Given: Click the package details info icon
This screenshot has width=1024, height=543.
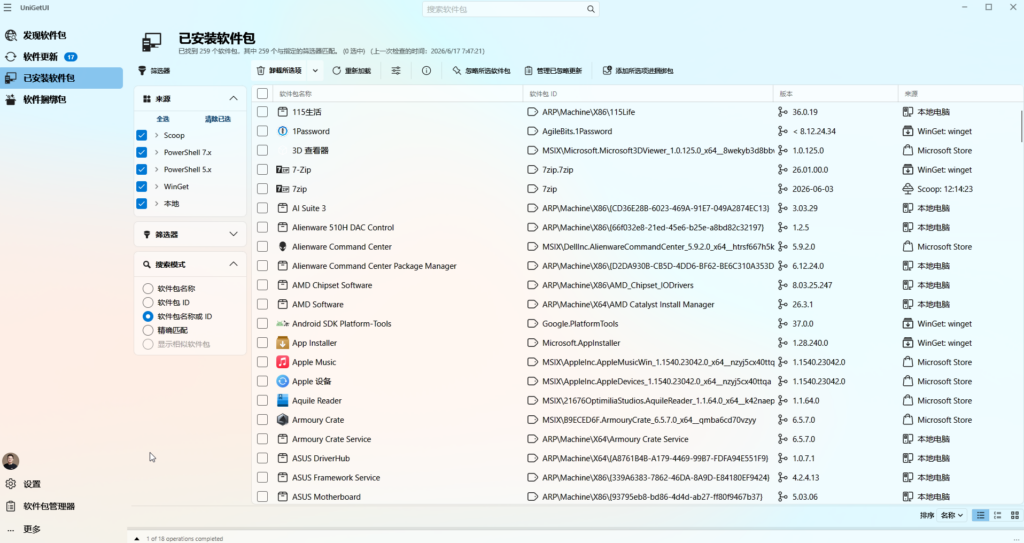Looking at the screenshot, I should (x=426, y=71).
